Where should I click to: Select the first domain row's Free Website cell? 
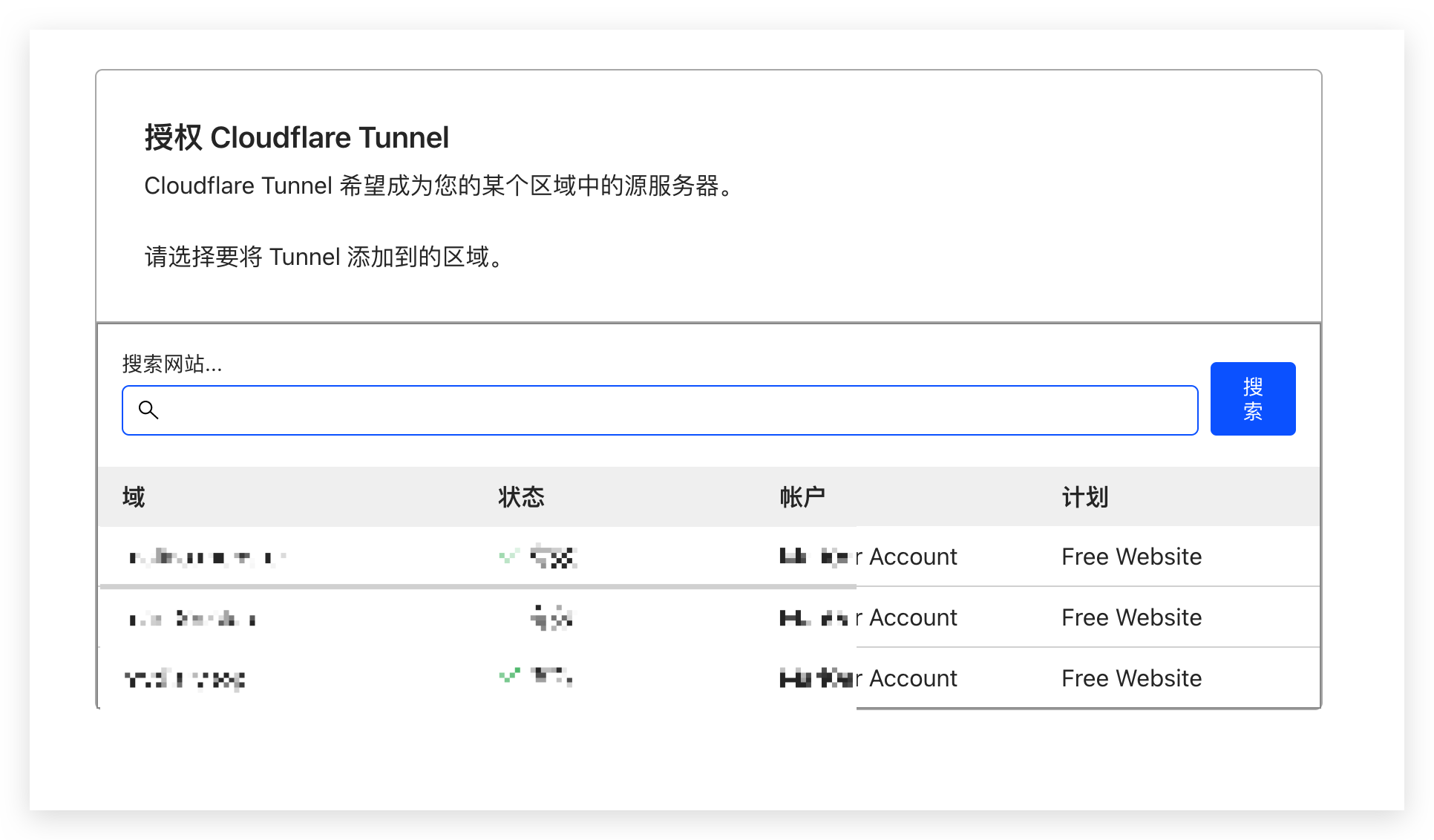[x=1131, y=557]
